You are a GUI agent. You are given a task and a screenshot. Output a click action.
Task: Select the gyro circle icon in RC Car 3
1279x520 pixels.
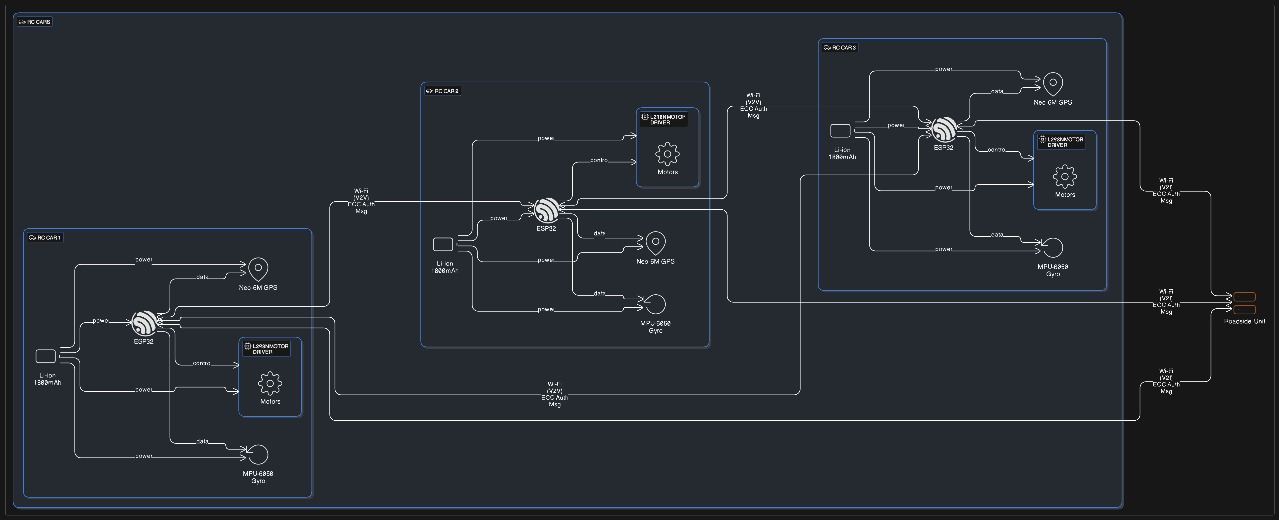pos(1053,247)
